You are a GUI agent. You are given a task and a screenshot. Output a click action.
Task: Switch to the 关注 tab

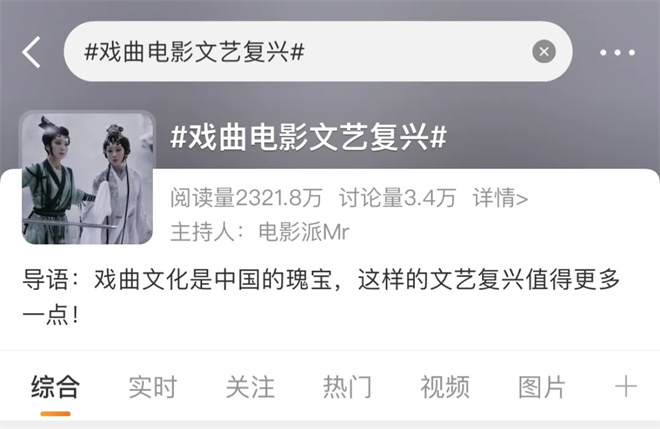(x=250, y=387)
